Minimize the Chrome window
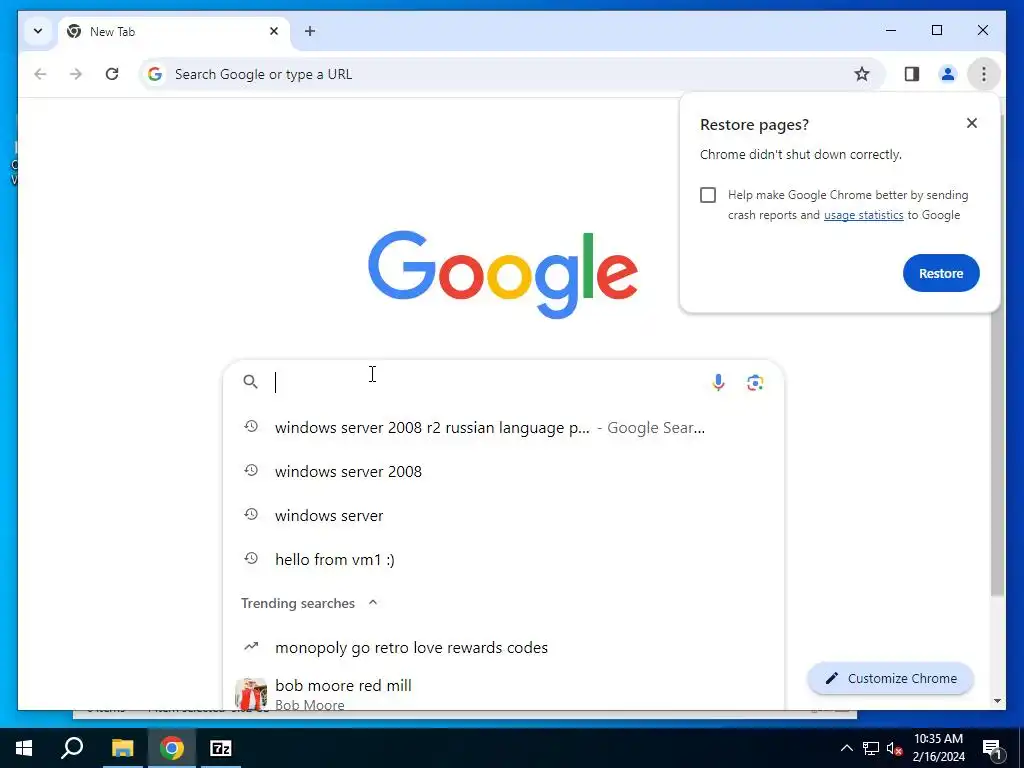 [891, 30]
